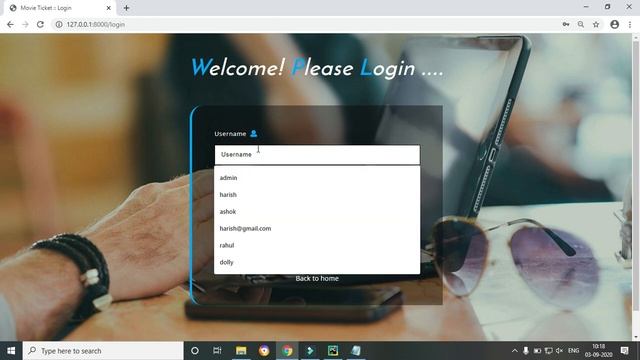Choose 'dolly' from the suggestions

point(317,262)
